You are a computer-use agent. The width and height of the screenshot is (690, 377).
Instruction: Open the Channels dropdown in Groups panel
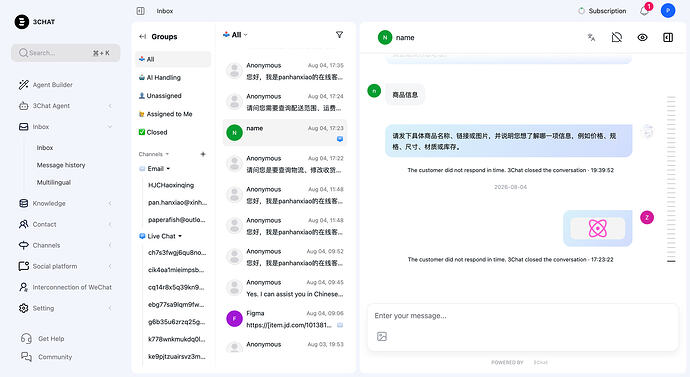click(x=154, y=154)
